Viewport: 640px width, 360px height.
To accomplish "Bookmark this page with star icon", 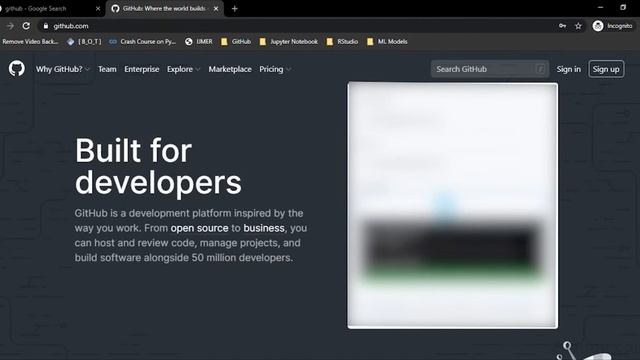I will [x=578, y=26].
